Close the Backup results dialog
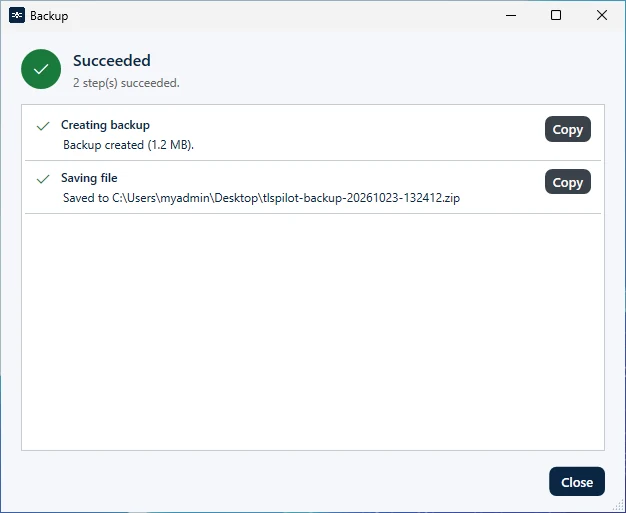Viewport: 626px width, 513px height. (x=576, y=481)
